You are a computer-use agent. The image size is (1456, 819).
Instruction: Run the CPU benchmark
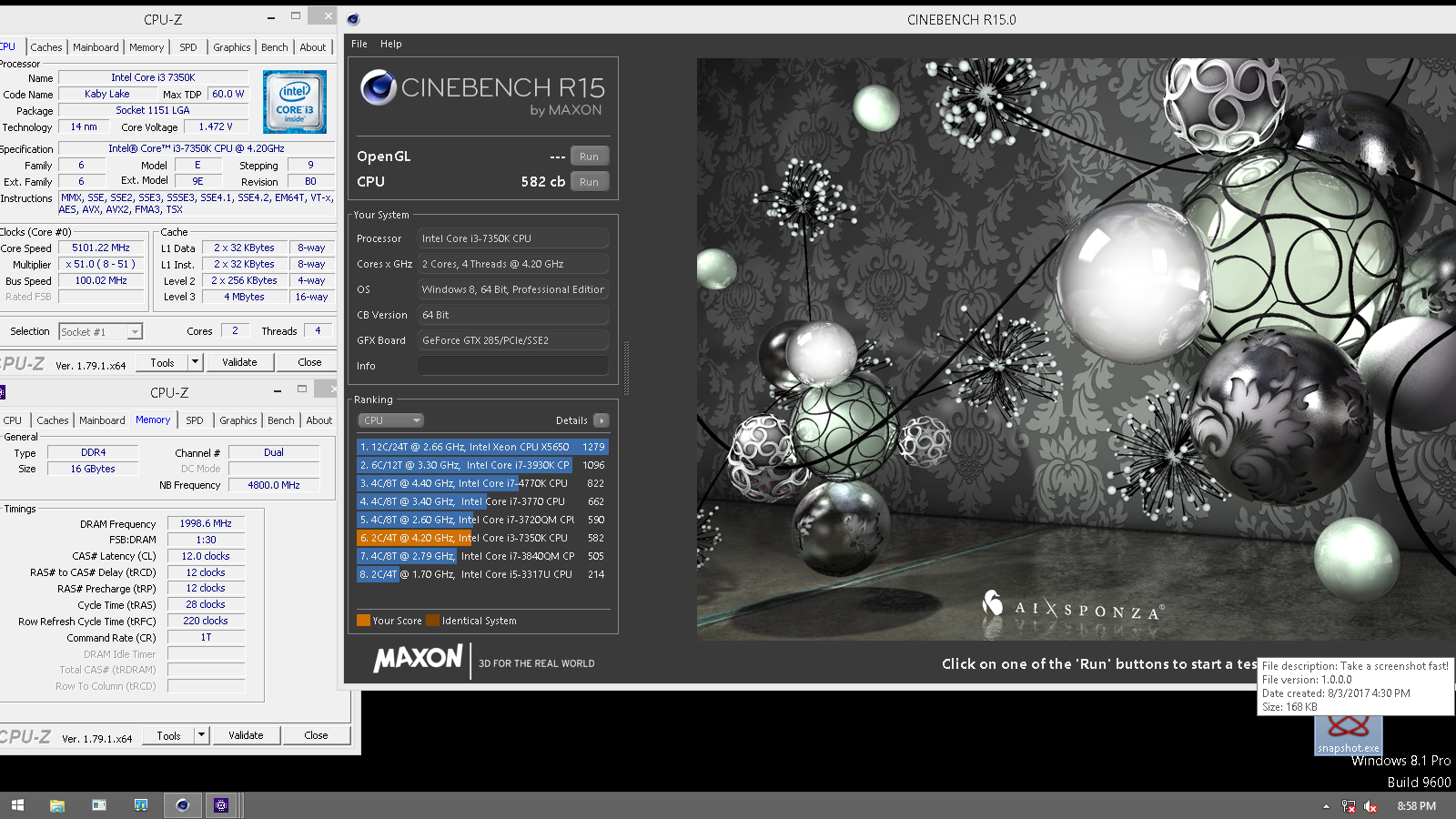[590, 182]
